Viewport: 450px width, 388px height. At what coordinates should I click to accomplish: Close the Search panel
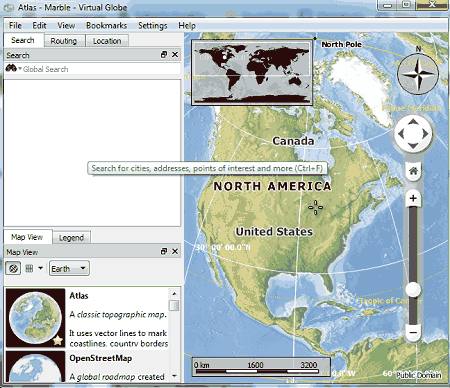pos(175,54)
